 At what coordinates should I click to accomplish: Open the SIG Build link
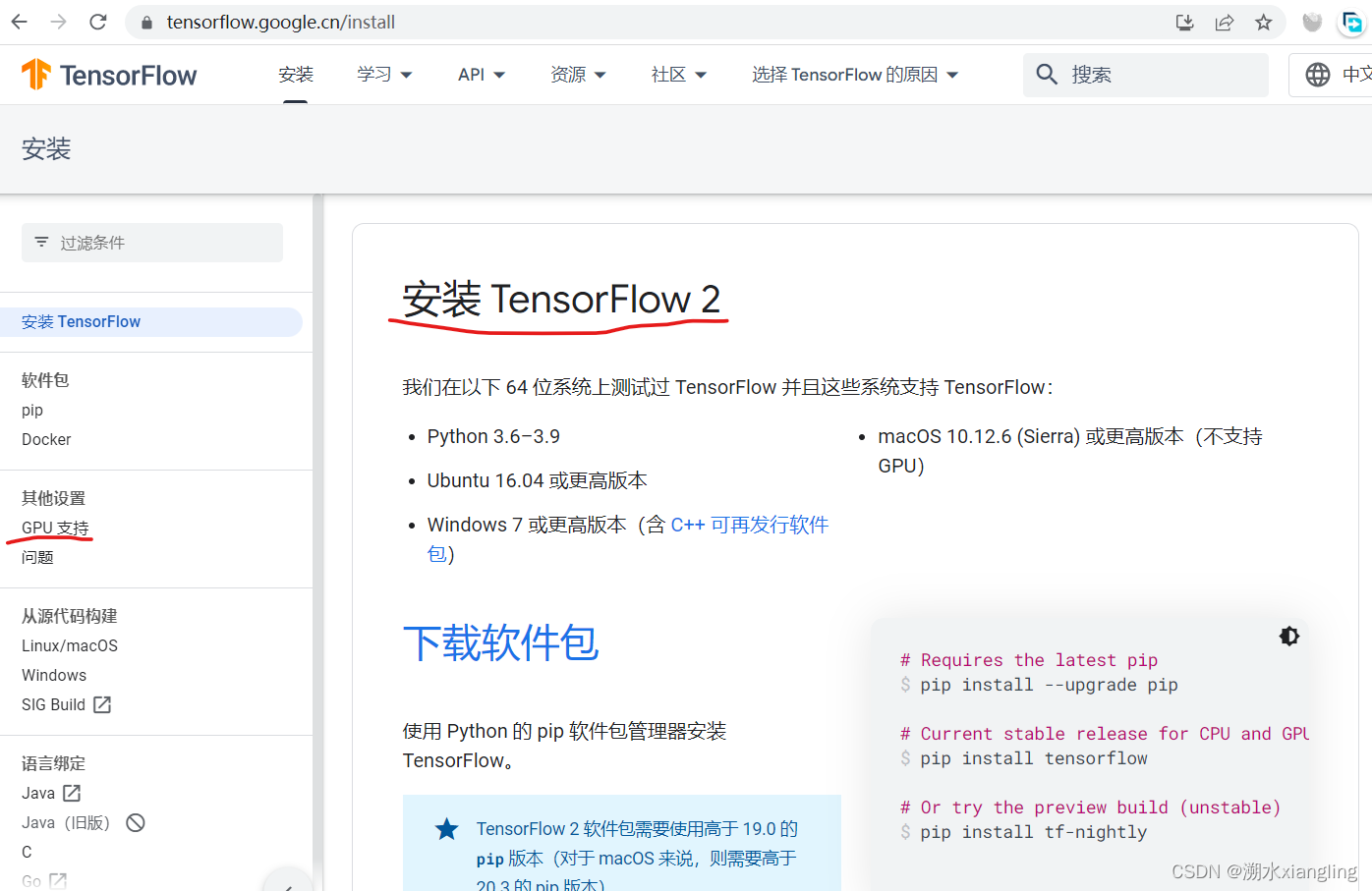click(53, 704)
